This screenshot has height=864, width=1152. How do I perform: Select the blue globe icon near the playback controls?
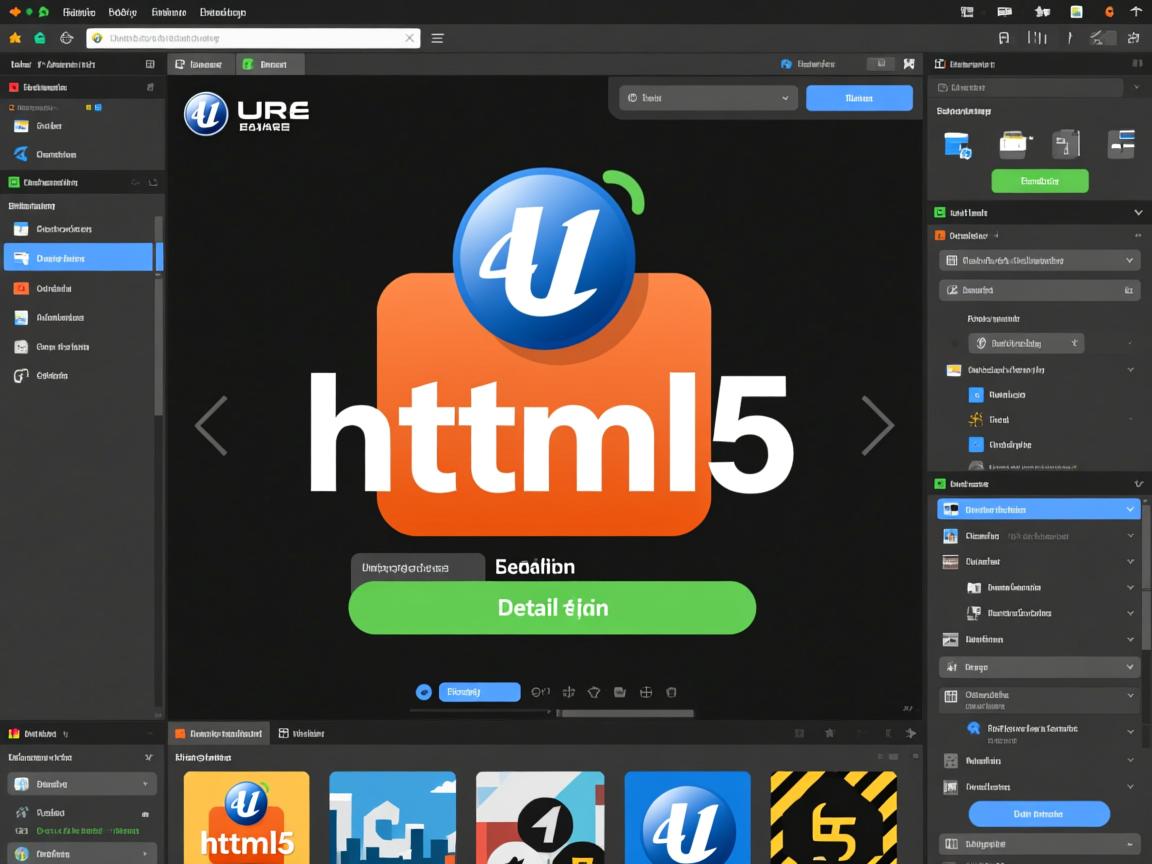coord(423,691)
